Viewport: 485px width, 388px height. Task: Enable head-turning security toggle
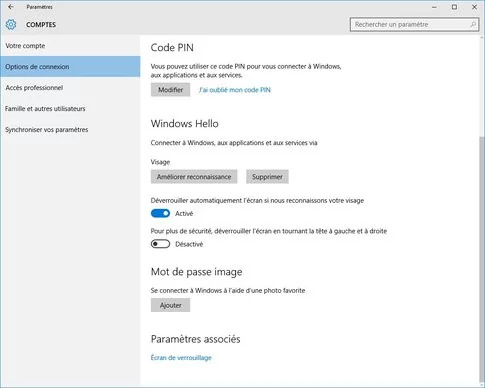(x=160, y=244)
